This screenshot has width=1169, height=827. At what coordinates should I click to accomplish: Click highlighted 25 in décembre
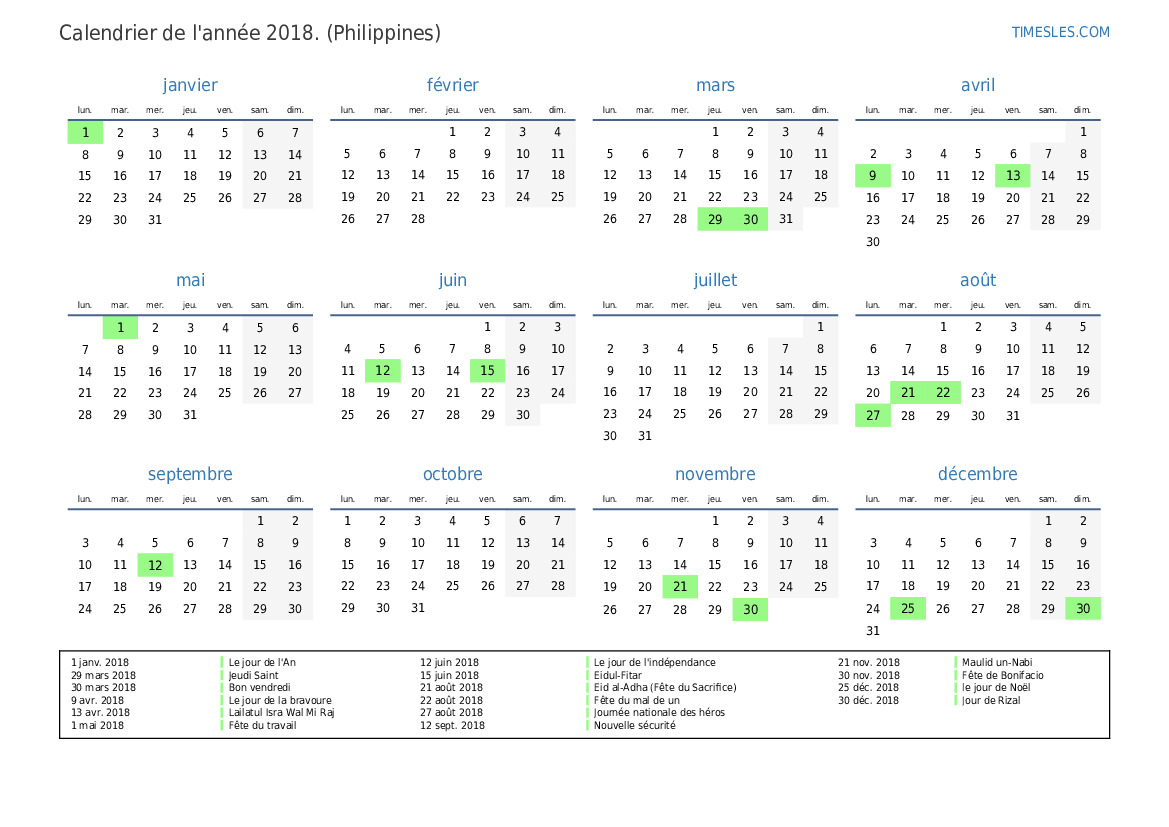[908, 609]
